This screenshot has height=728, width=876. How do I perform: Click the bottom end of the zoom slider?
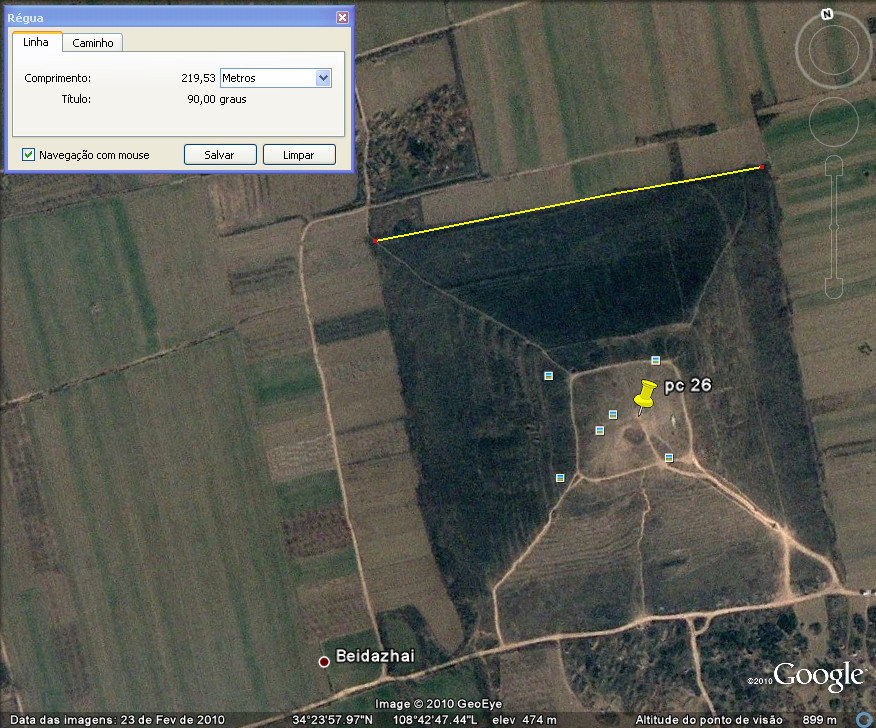click(833, 291)
